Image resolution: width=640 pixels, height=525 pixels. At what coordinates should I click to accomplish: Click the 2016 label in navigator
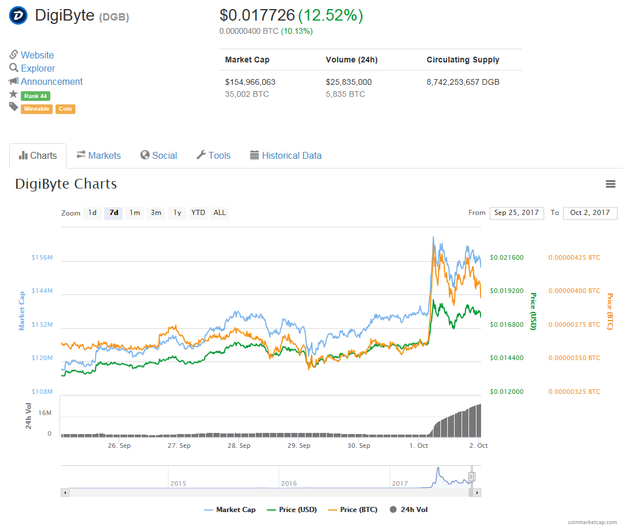pos(289,483)
